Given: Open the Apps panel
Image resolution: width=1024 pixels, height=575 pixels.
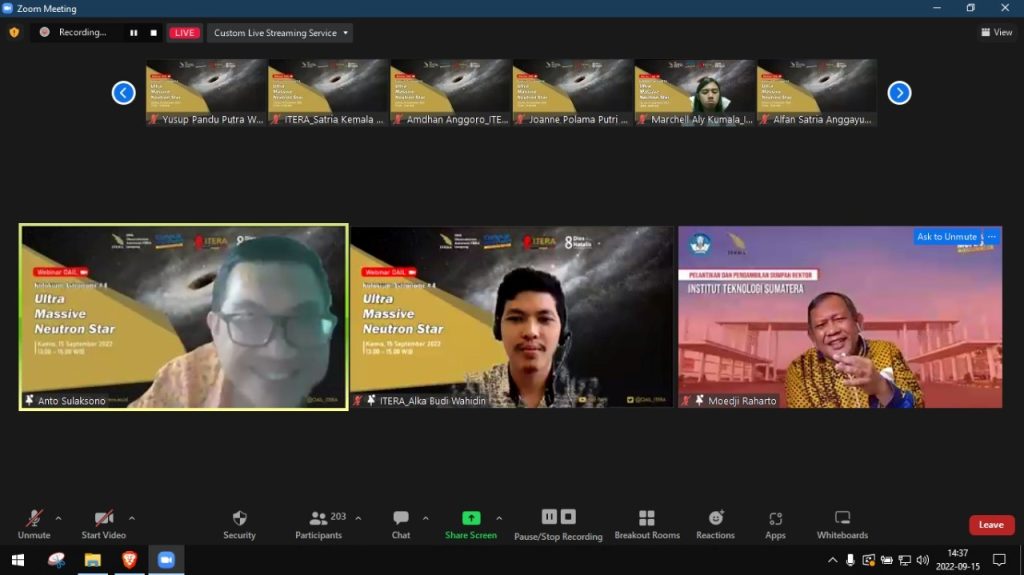Looking at the screenshot, I should tap(775, 525).
